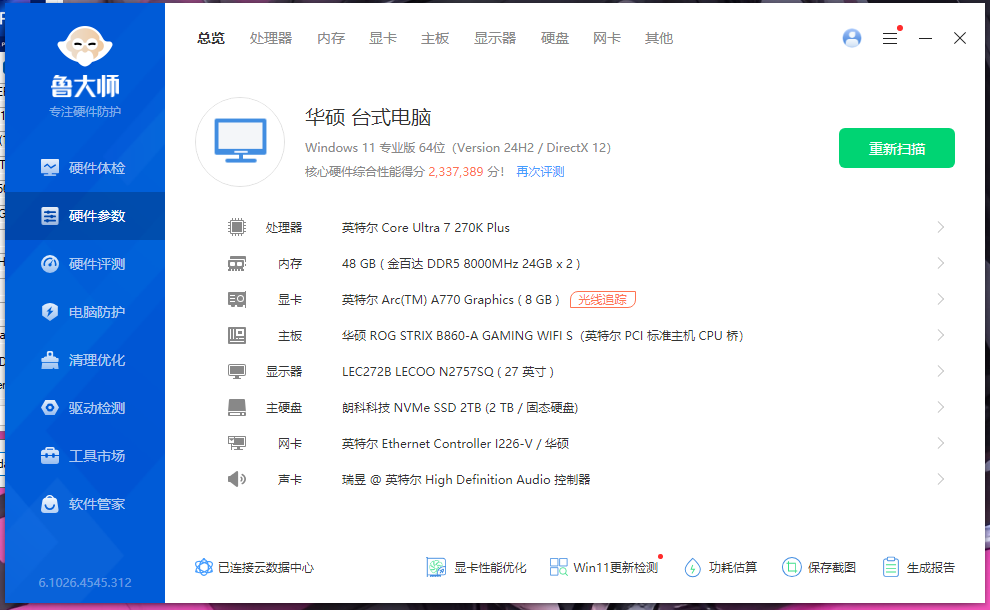Switch to the 其他 tab
The image size is (990, 610).
tap(659, 38)
